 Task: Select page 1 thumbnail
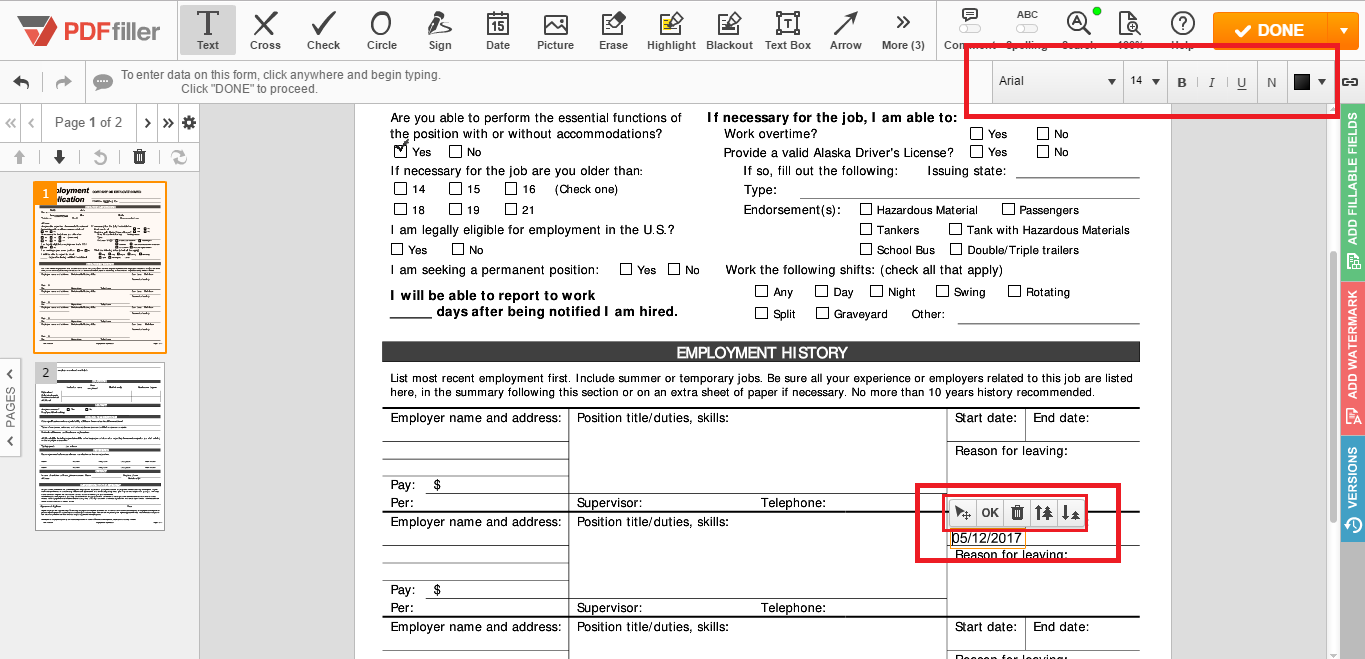click(100, 267)
